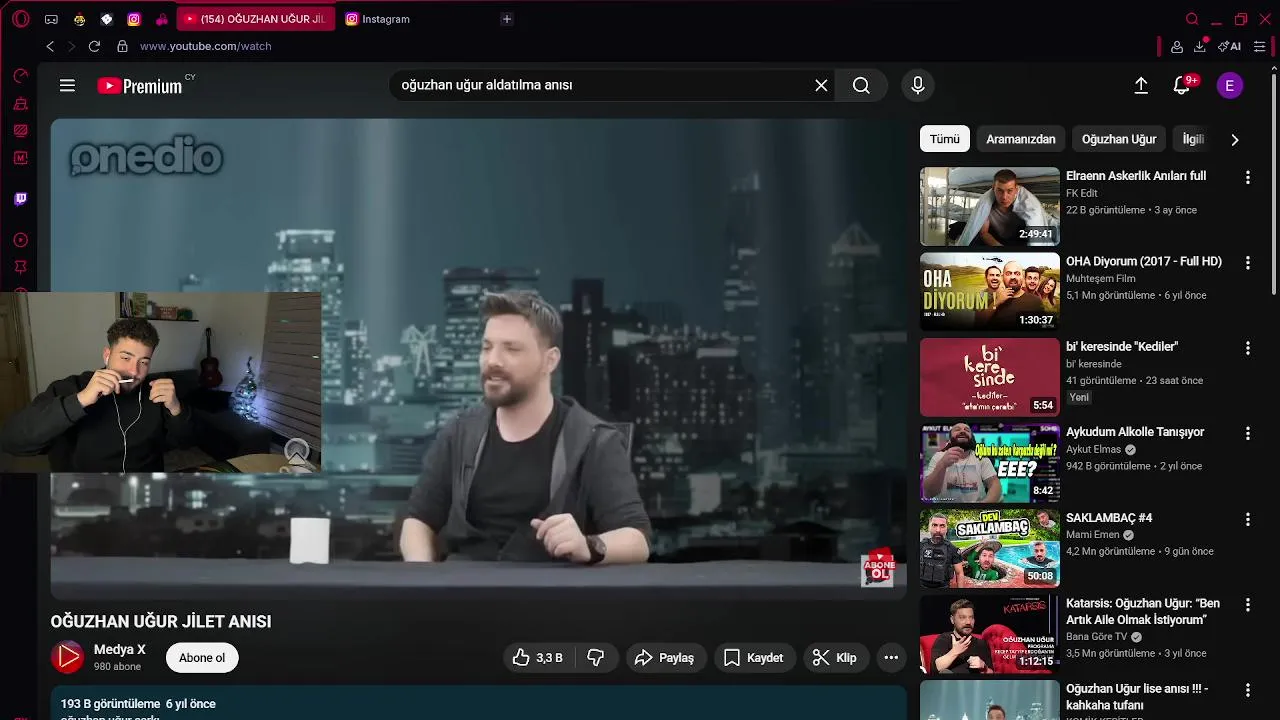Clear the YouTube search text
Viewport: 1280px width, 720px height.
[x=821, y=86]
